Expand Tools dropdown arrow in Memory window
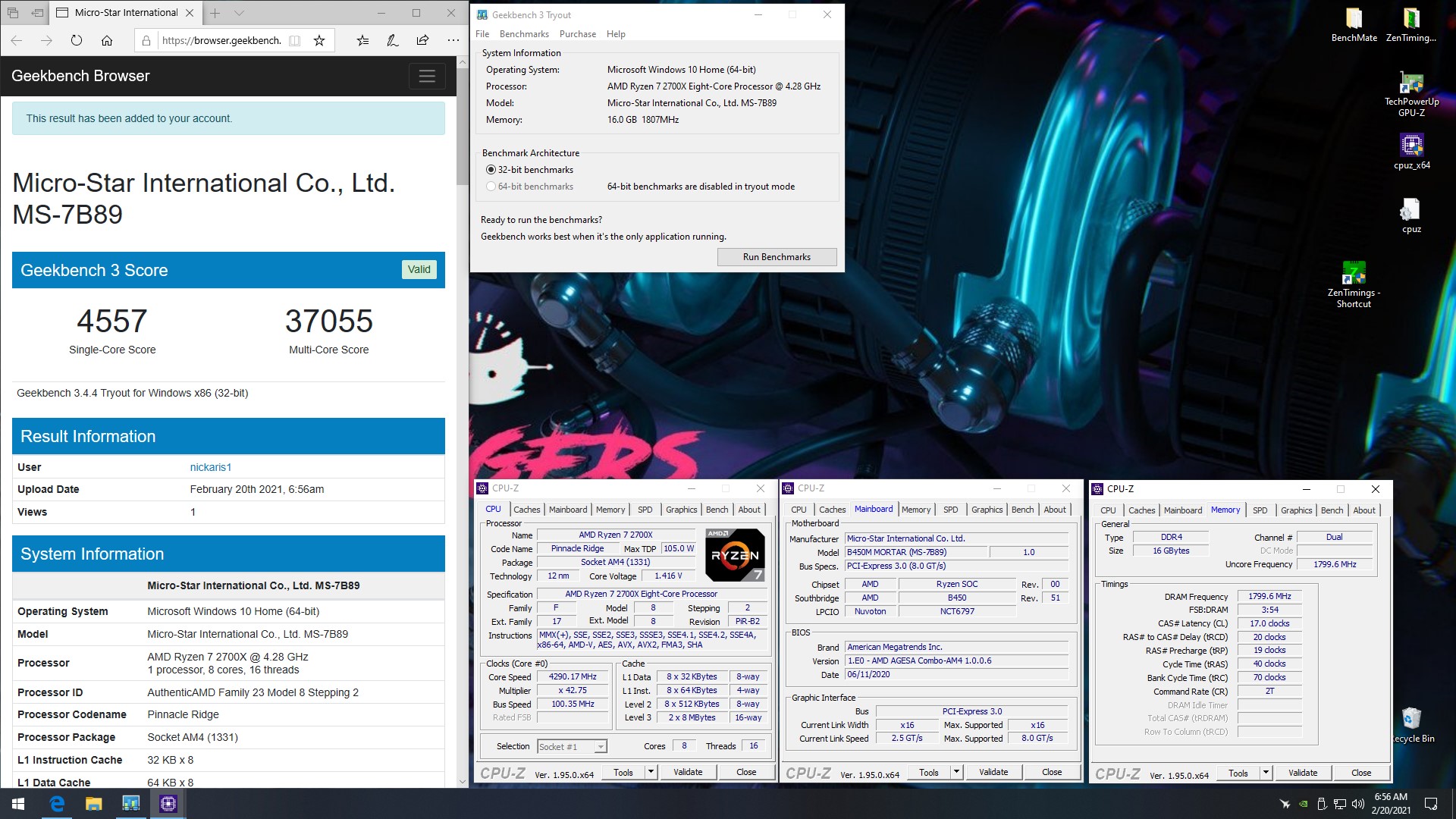Image resolution: width=1456 pixels, height=819 pixels. pos(1266,773)
